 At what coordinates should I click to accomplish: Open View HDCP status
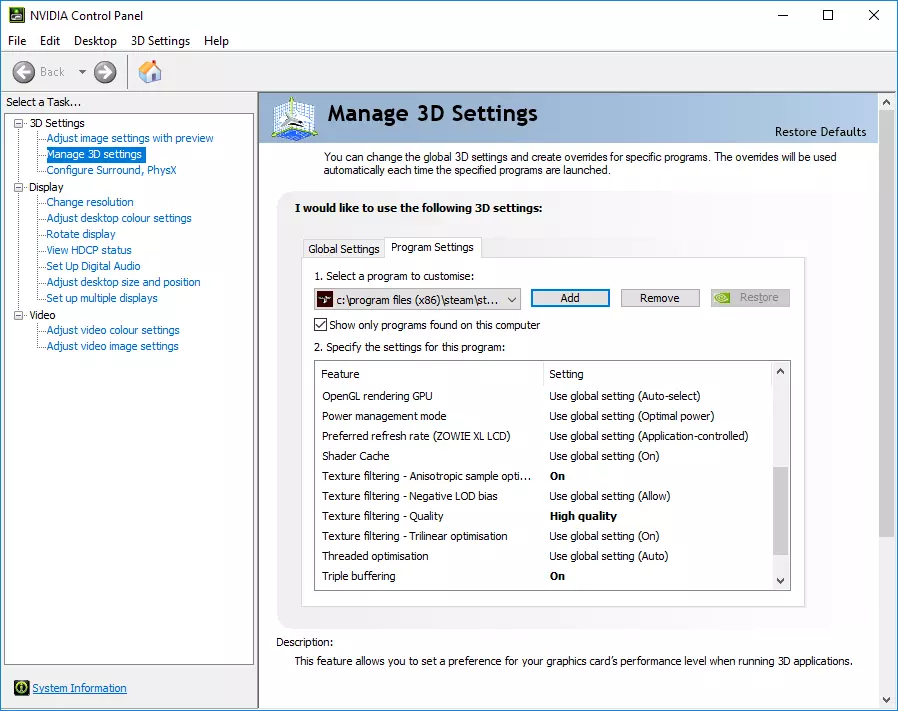pyautogui.click(x=89, y=250)
